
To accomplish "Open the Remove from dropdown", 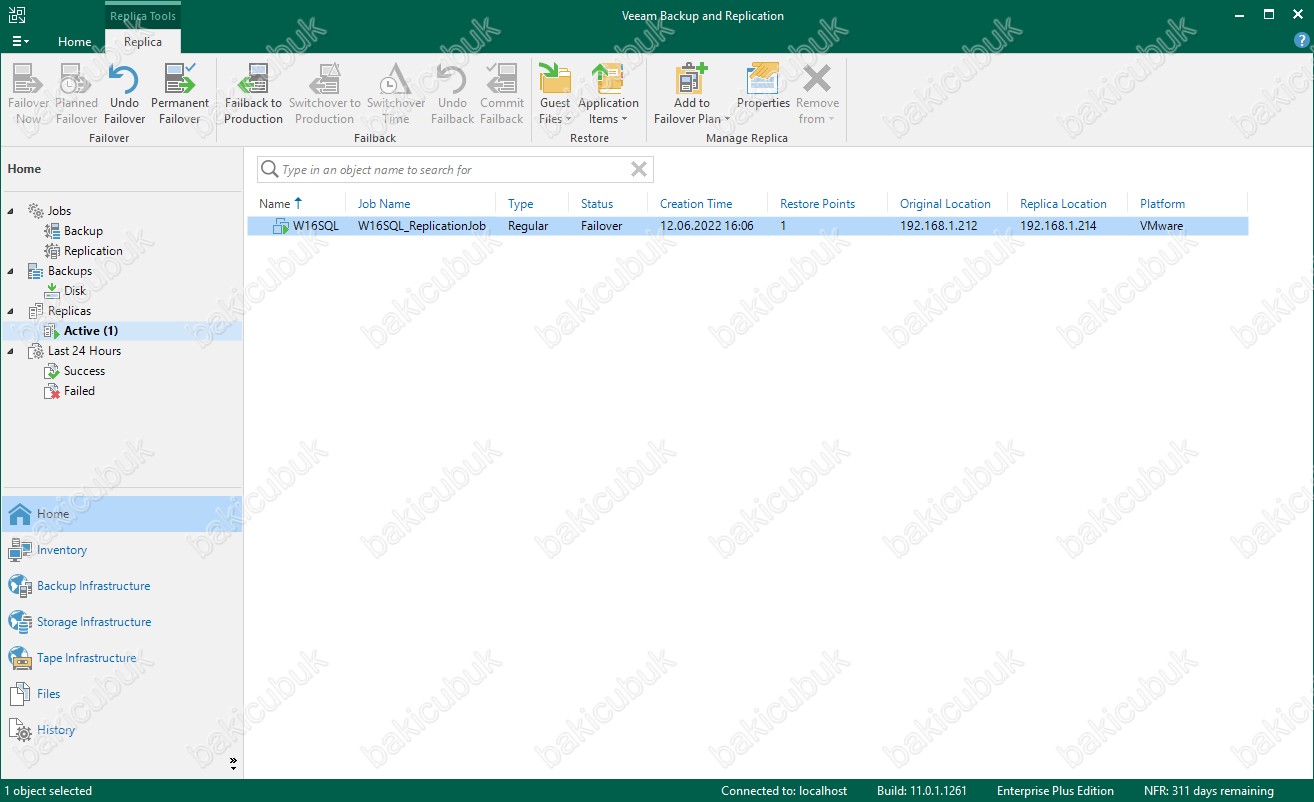I will click(x=817, y=94).
